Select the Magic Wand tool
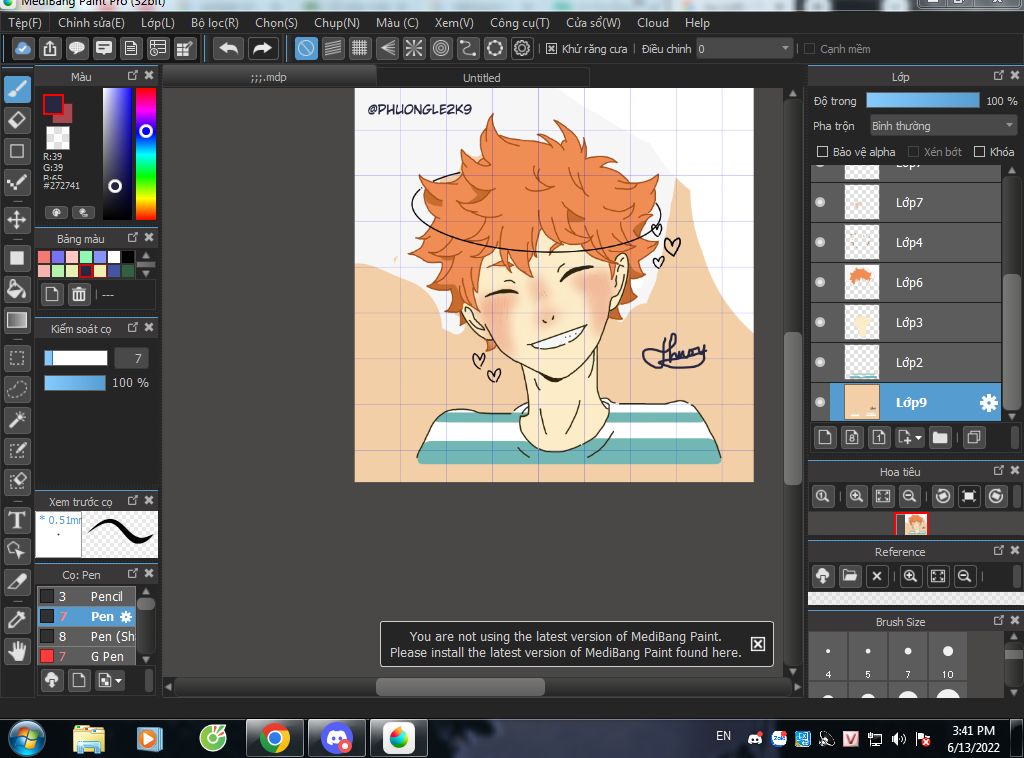The image size is (1024, 758). pos(18,420)
